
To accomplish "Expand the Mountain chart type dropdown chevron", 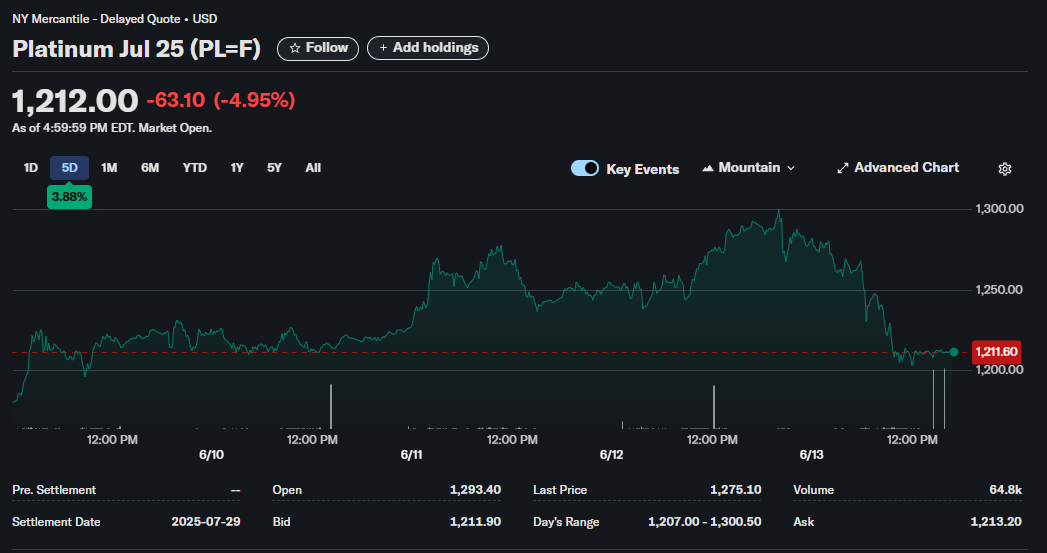I will coord(791,168).
